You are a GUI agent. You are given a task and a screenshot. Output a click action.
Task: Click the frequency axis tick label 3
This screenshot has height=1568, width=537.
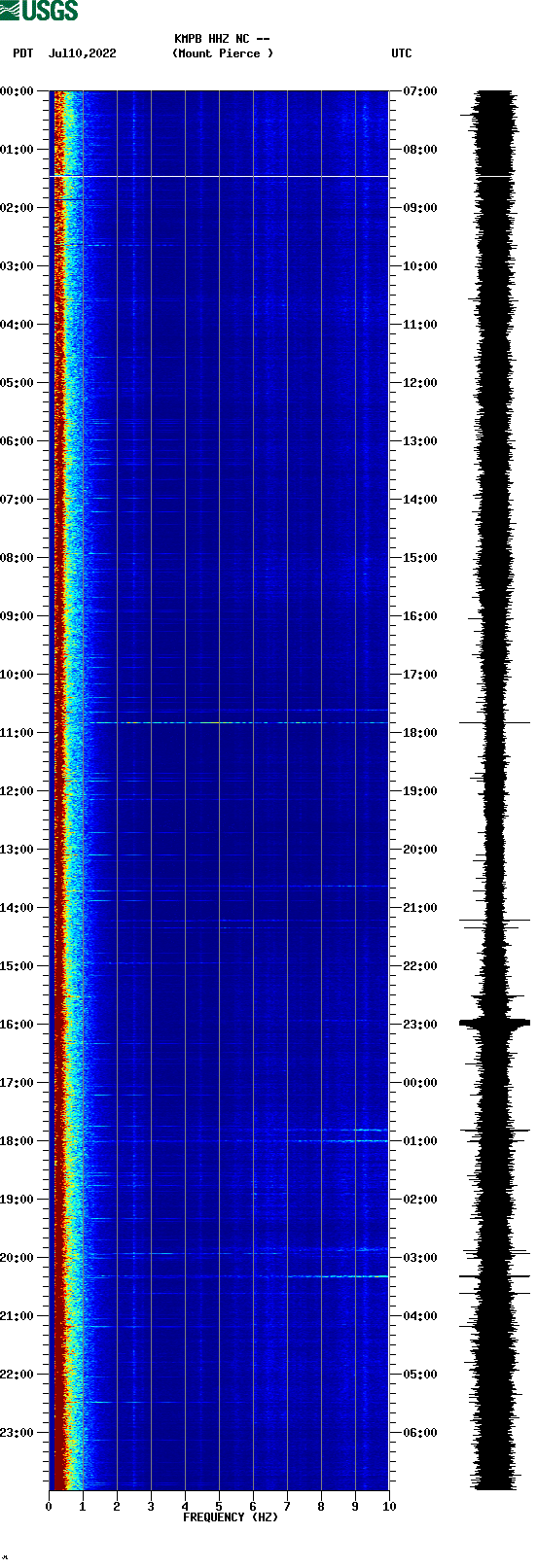pyautogui.click(x=151, y=1507)
